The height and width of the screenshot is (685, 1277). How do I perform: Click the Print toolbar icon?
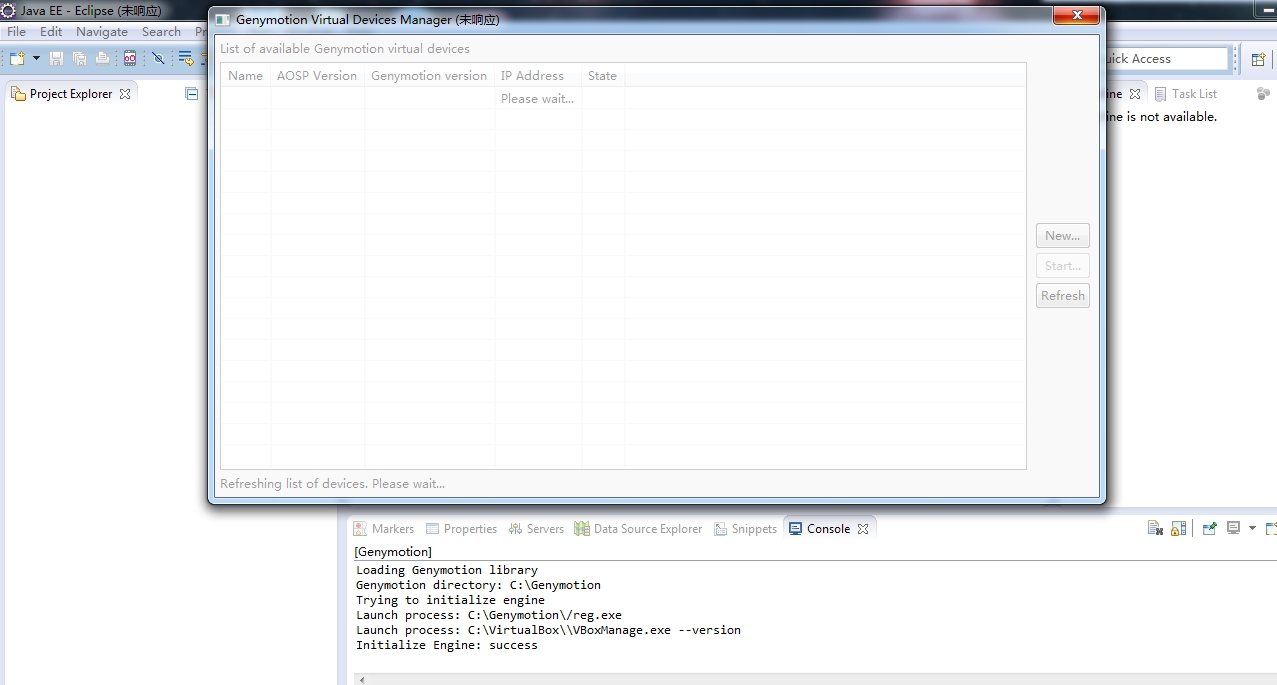102,59
